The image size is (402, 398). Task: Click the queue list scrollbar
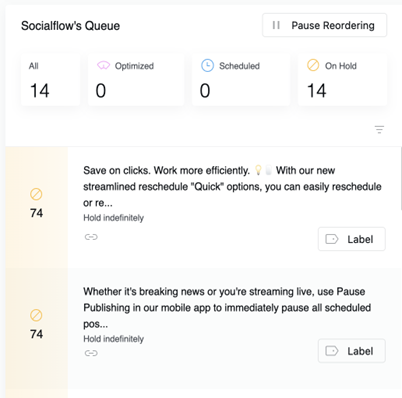point(401,178)
